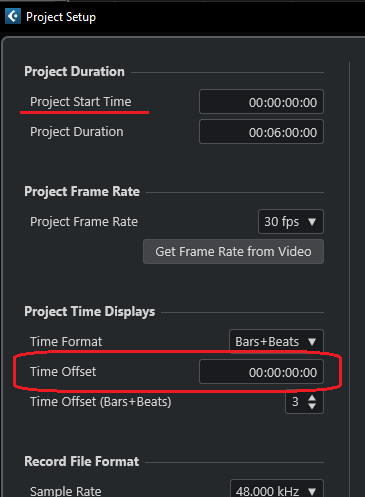
Task: Open the 30 fps frame rate dropdown
Action: [291, 222]
